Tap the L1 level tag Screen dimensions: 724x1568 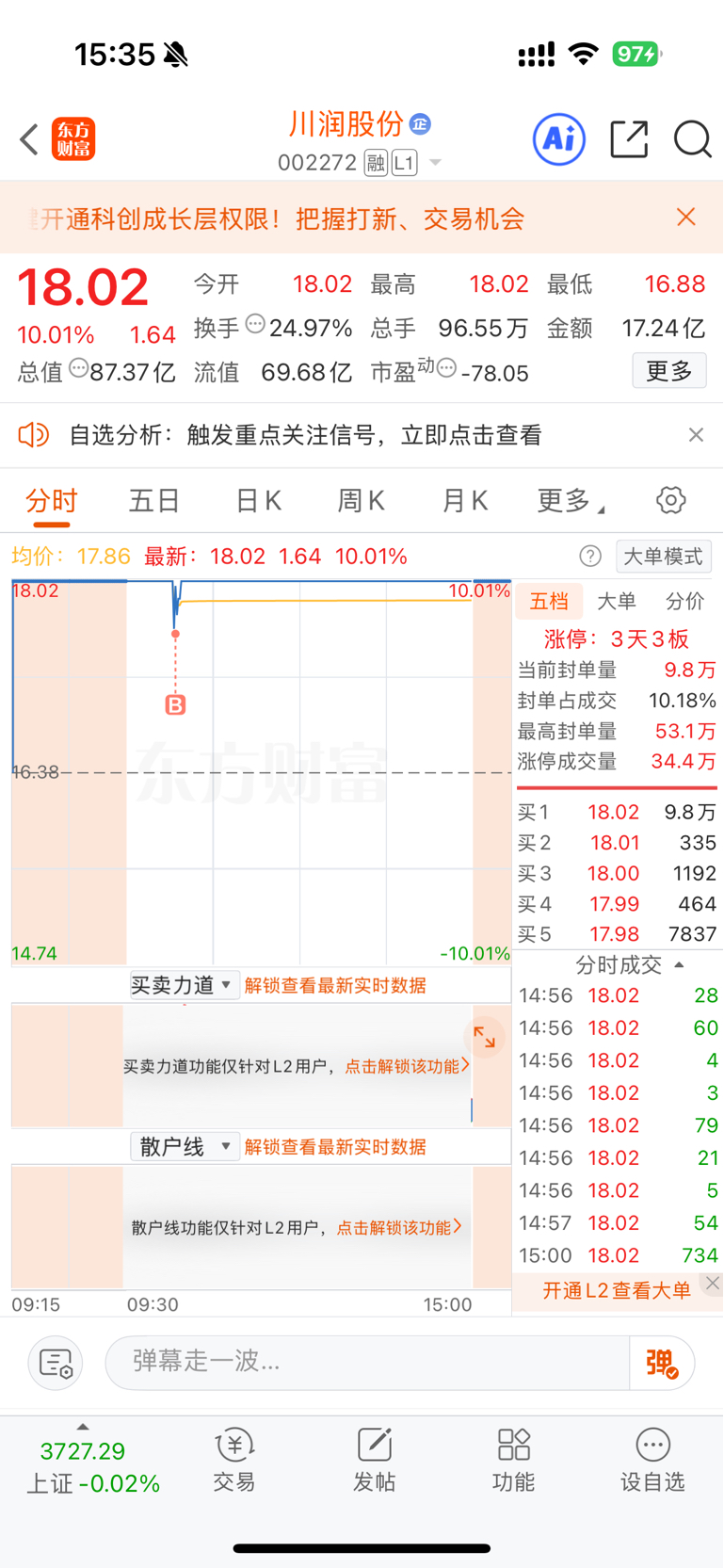pyautogui.click(x=404, y=163)
